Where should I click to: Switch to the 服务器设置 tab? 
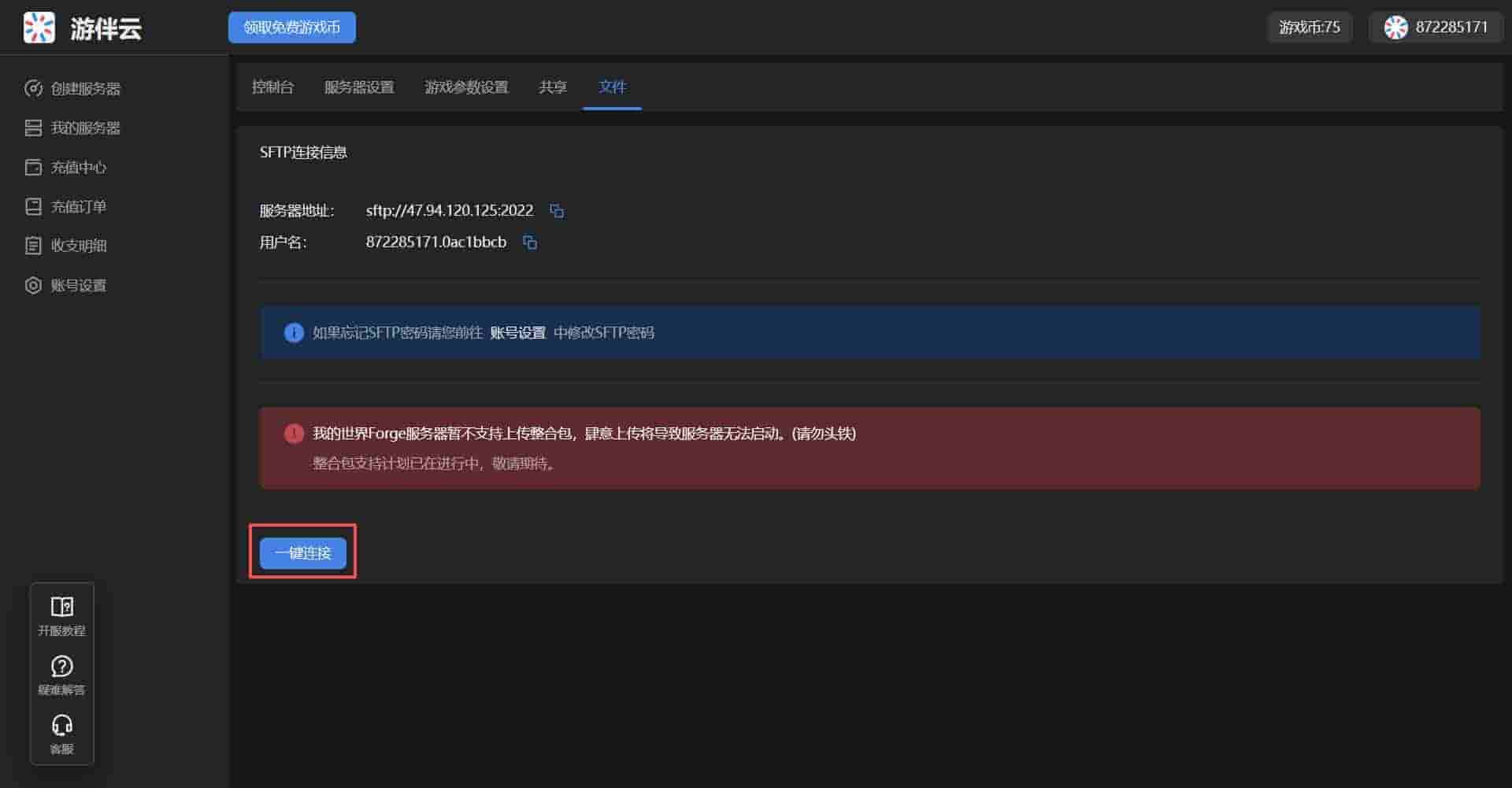(359, 87)
